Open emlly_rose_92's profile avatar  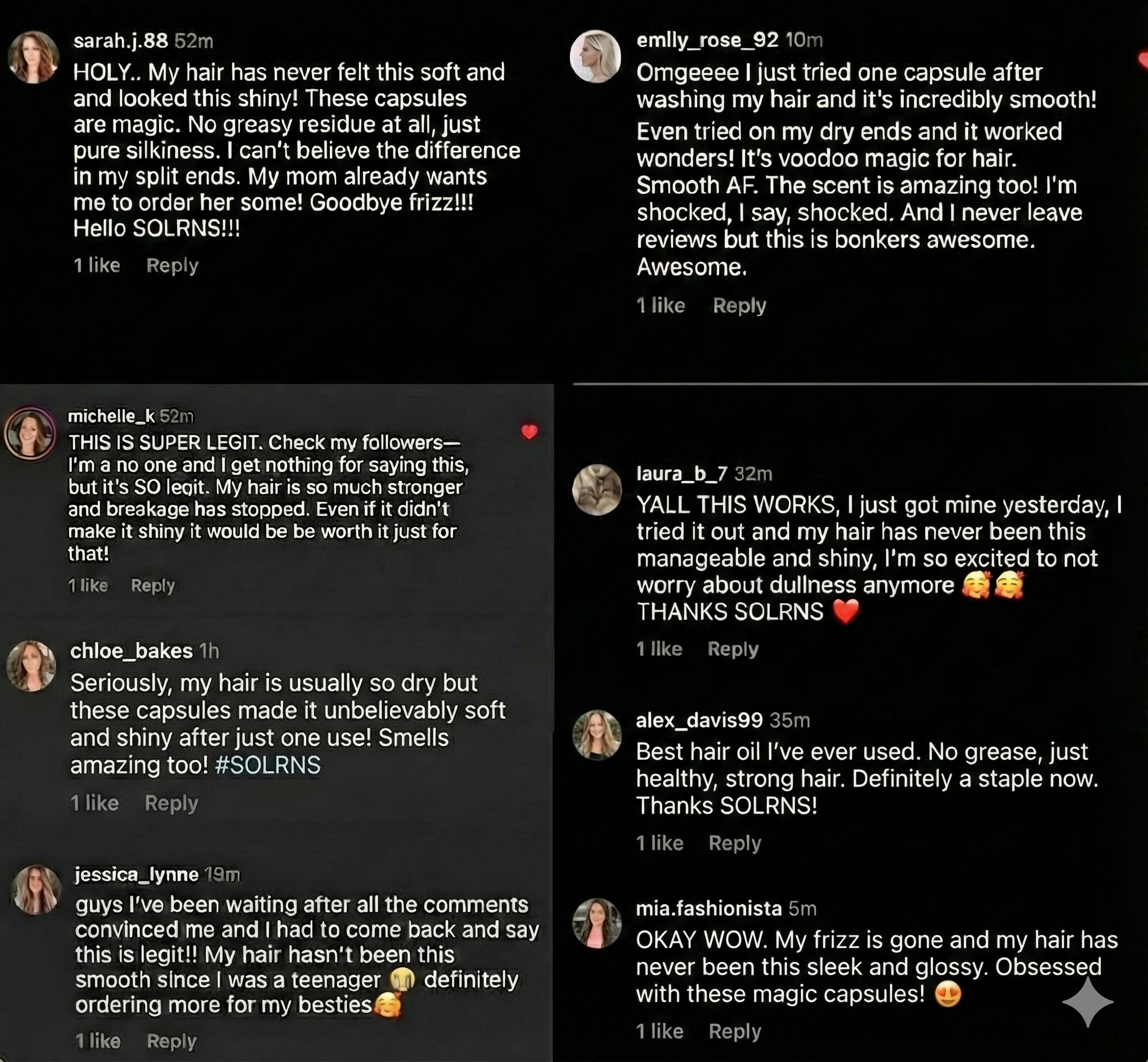[596, 57]
